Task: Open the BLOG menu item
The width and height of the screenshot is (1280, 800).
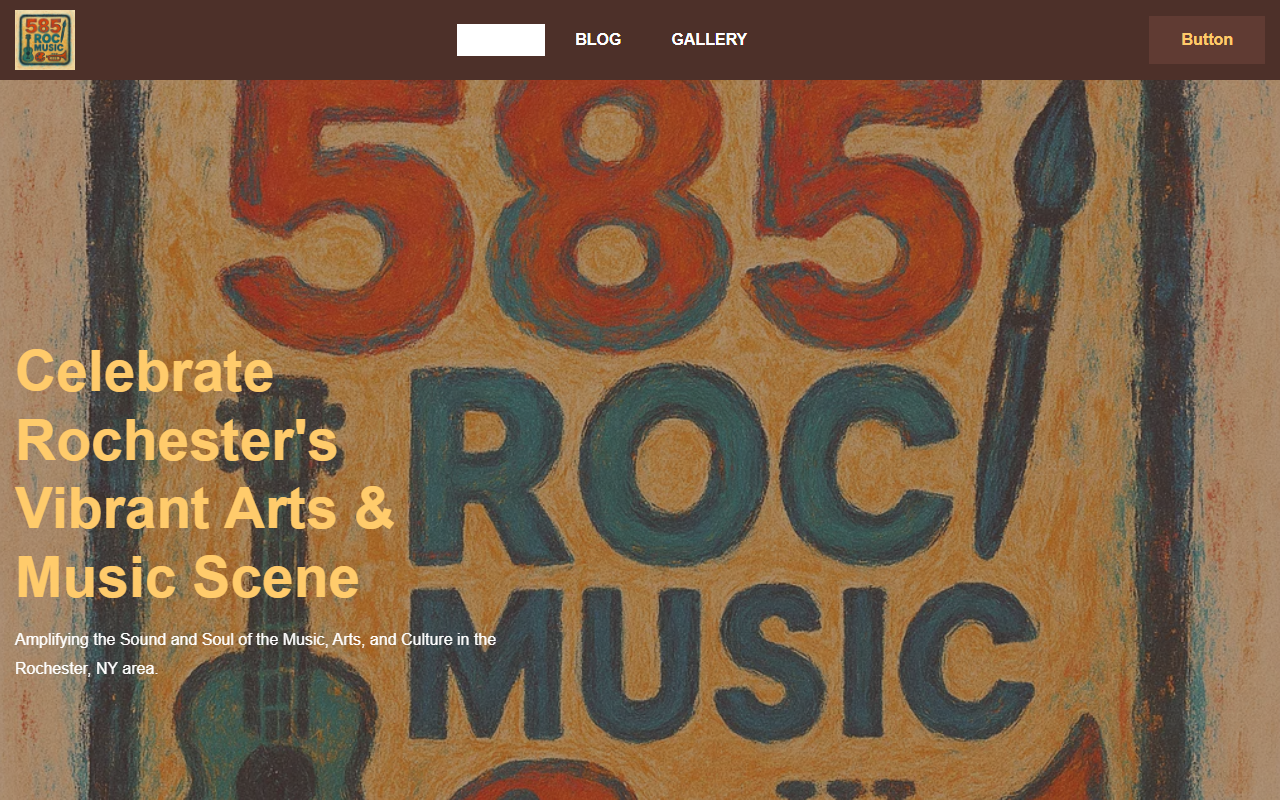Action: [598, 40]
